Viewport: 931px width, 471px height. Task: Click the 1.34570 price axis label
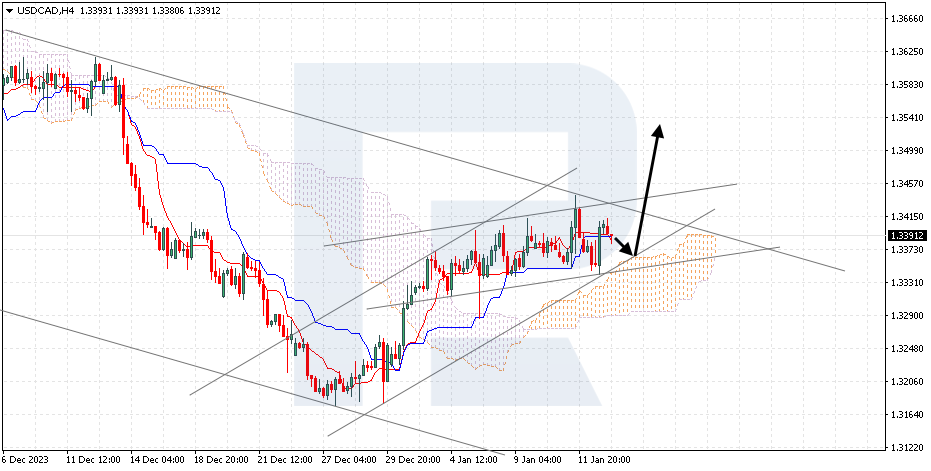(x=905, y=183)
